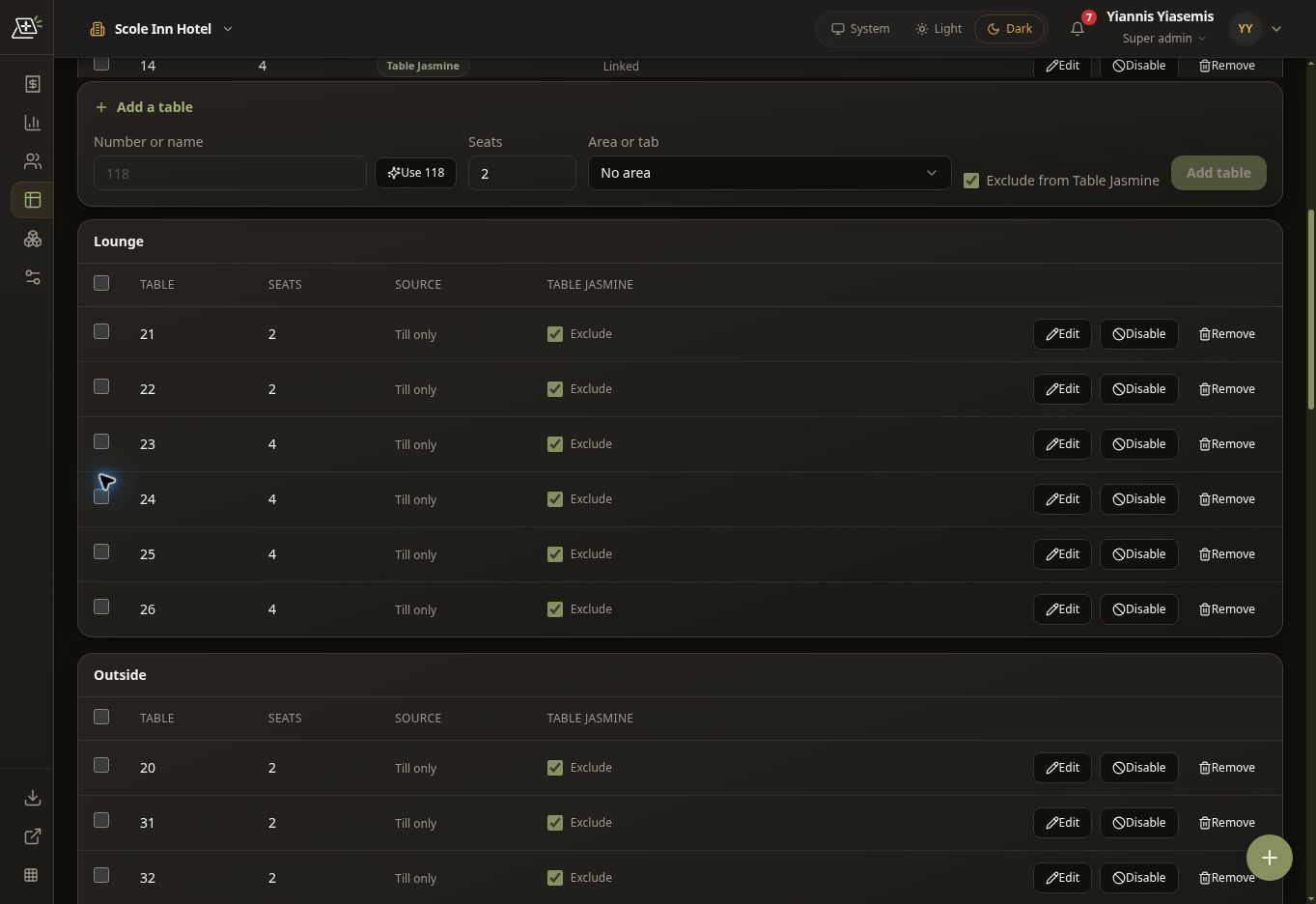Screen dimensions: 1316x904
Task: Click the download icon in sidebar
Action: click(32, 798)
